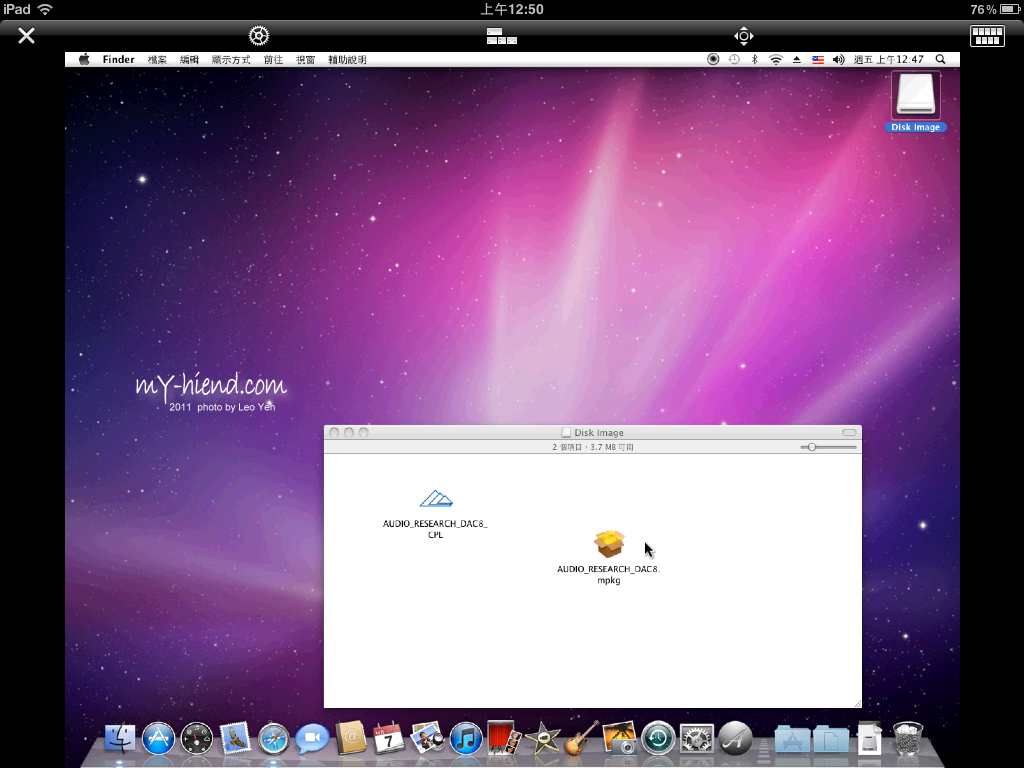The width and height of the screenshot is (1024, 768).
Task: Launch GarageBand from the dock
Action: (581, 739)
